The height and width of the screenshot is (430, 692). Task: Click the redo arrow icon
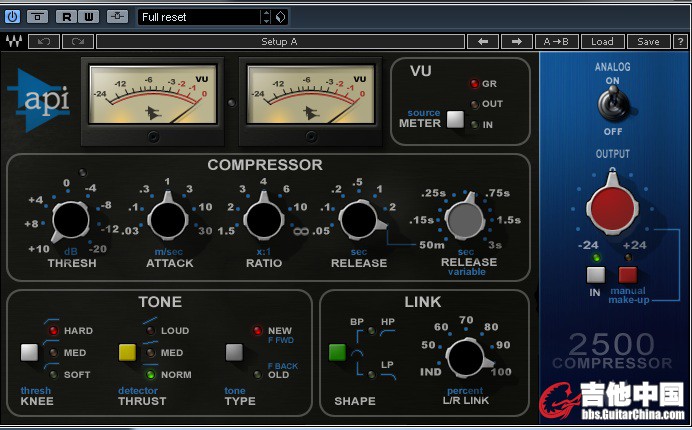coord(76,42)
